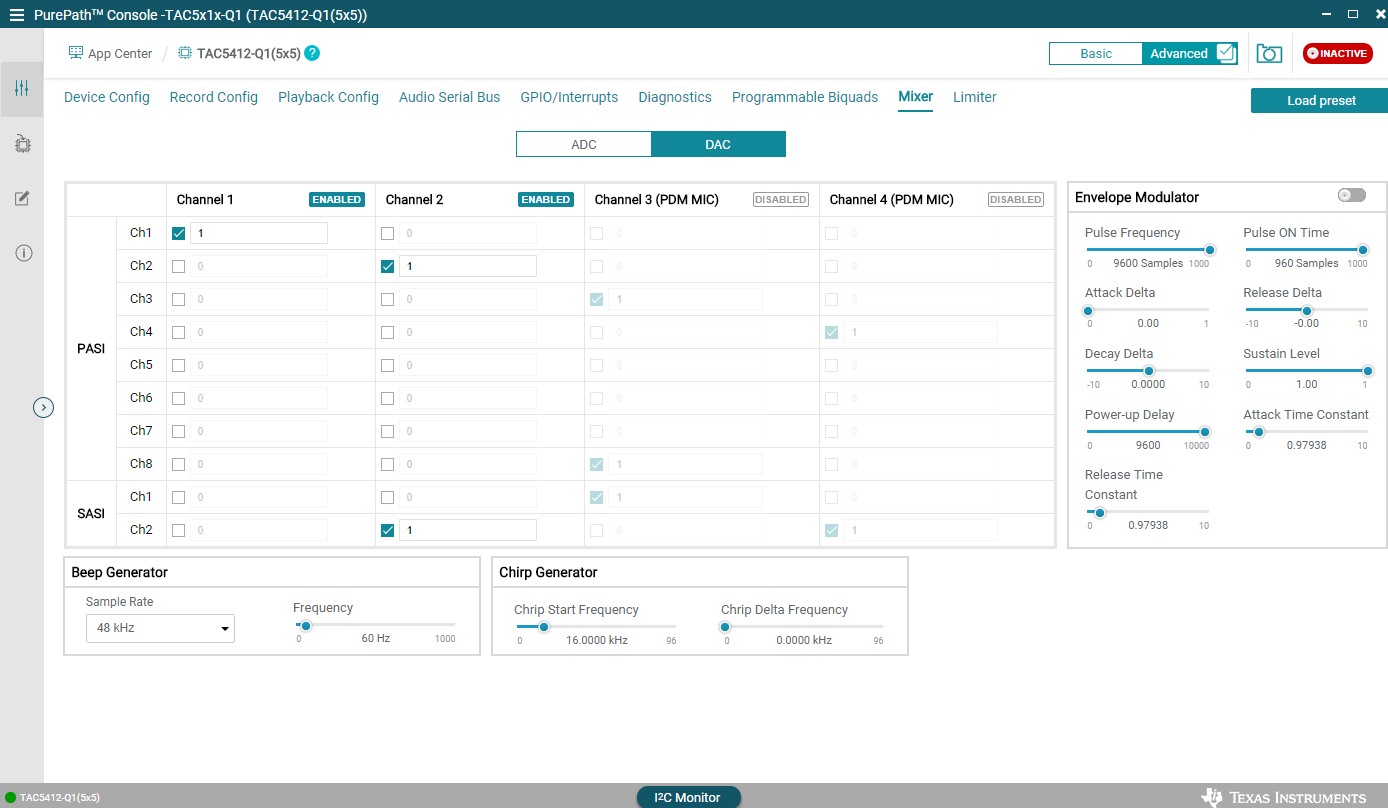Expand the I²C Monitor panel
Viewport: 1388px width, 808px height.
tap(689, 797)
